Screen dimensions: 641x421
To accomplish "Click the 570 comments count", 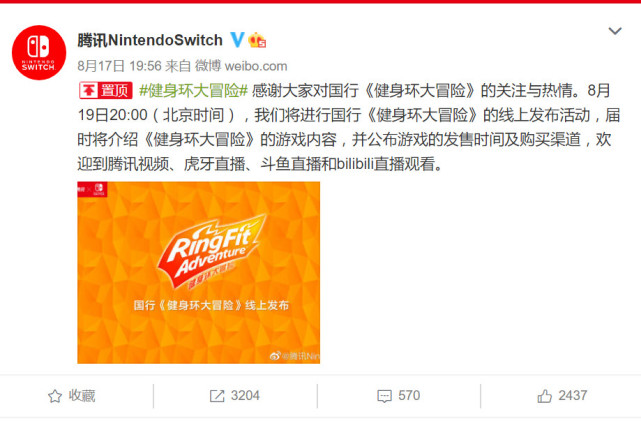I will tap(409, 396).
